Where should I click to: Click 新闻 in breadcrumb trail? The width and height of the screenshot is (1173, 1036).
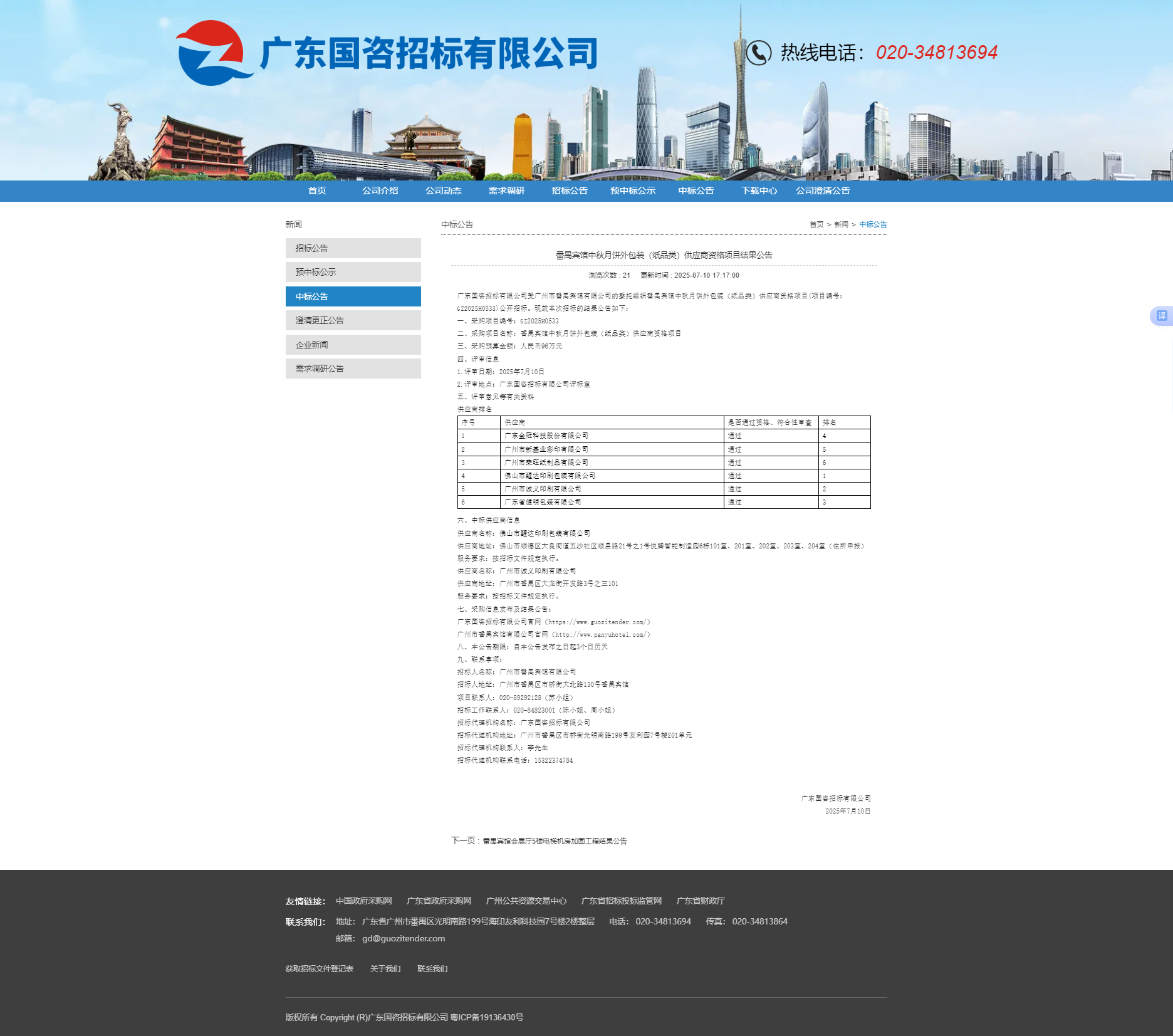coord(841,224)
